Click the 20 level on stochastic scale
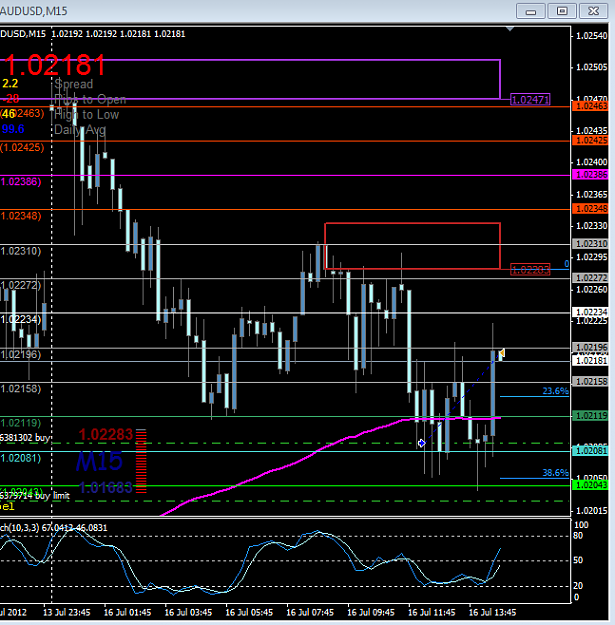The width and height of the screenshot is (615, 625). tap(578, 586)
